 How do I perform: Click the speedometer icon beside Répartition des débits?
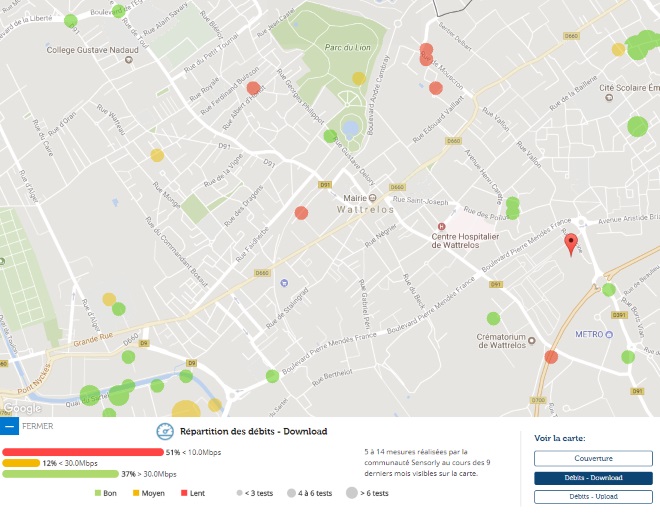[x=165, y=432]
